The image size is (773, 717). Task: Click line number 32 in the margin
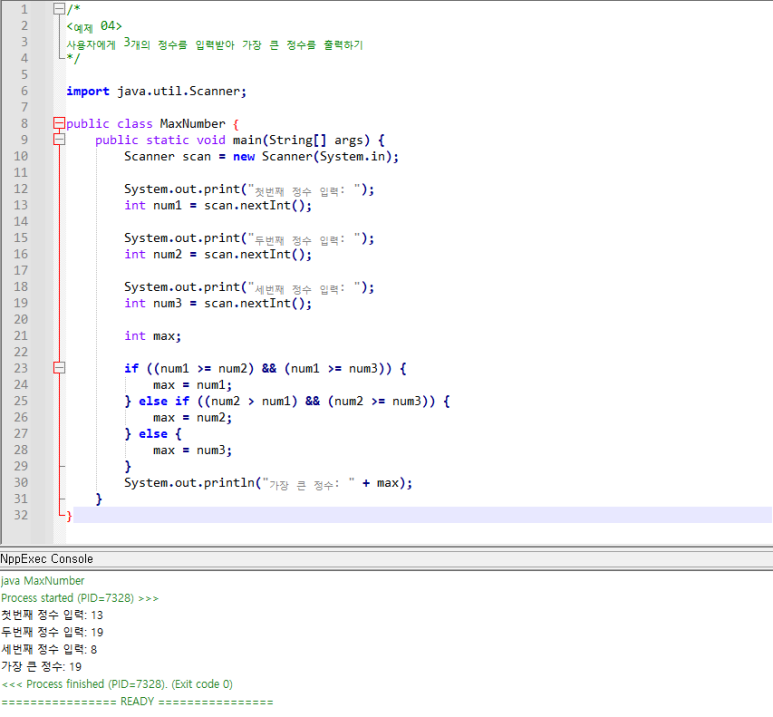21,515
